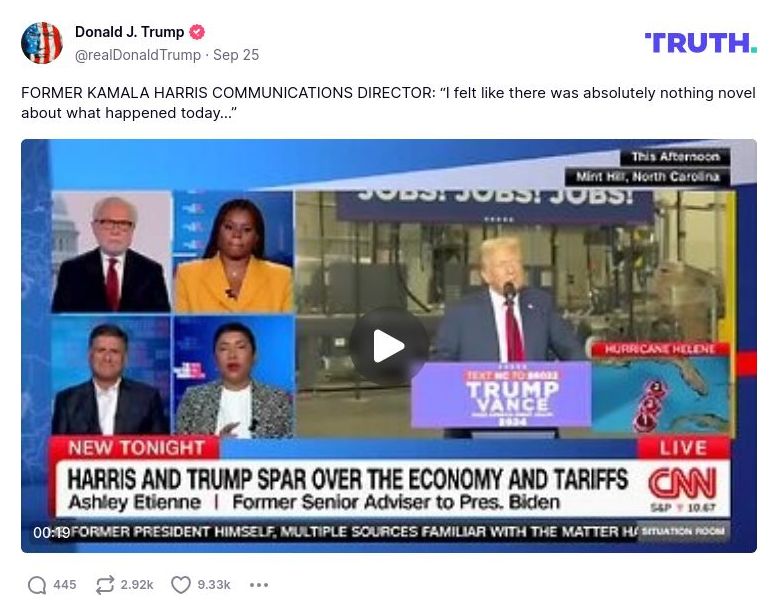Image resolution: width=778 pixels, height=615 pixels.
Task: Click the Hurricane Helene inset in the video
Action: coord(660,388)
